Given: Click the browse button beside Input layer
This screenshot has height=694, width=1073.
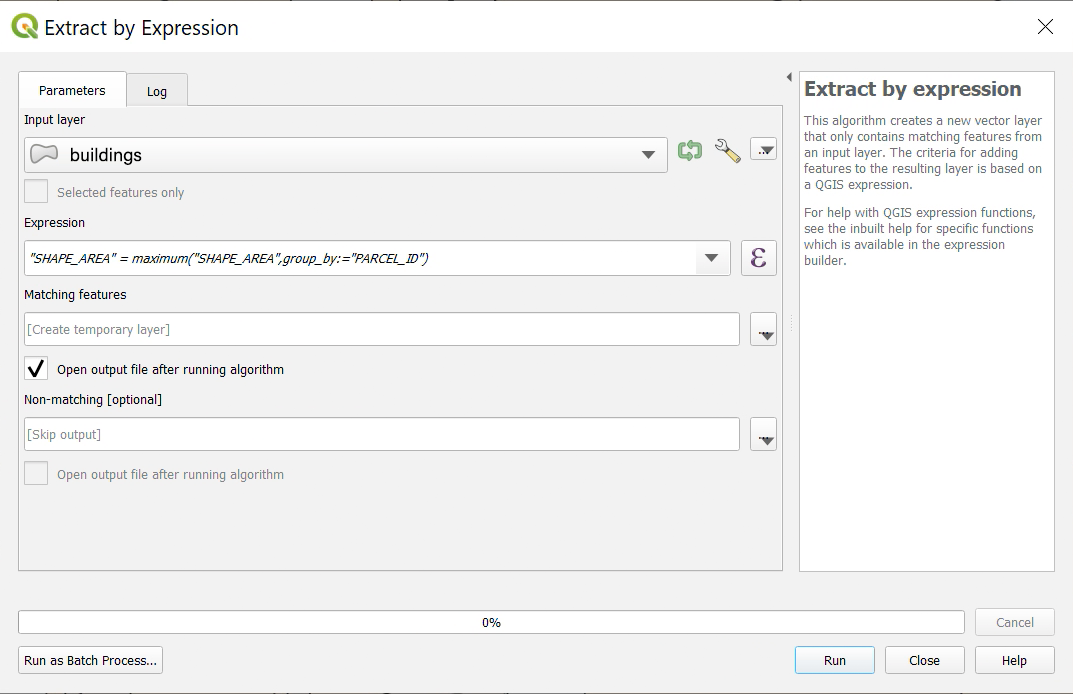Looking at the screenshot, I should coord(763,151).
